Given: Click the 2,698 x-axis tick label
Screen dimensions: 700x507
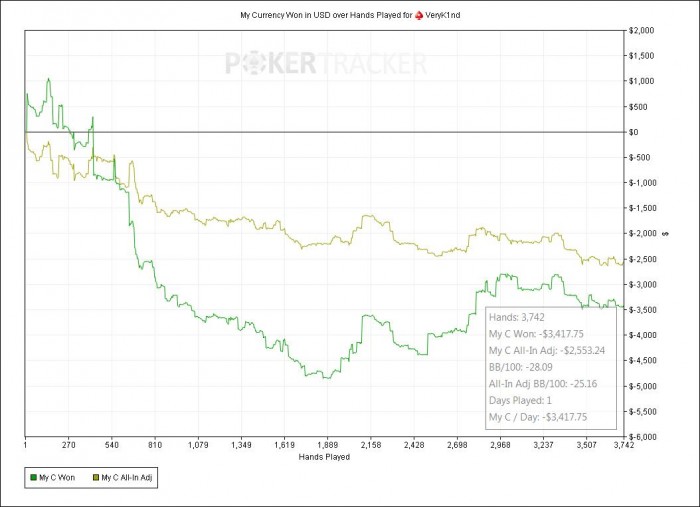Looking at the screenshot, I should point(457,445).
